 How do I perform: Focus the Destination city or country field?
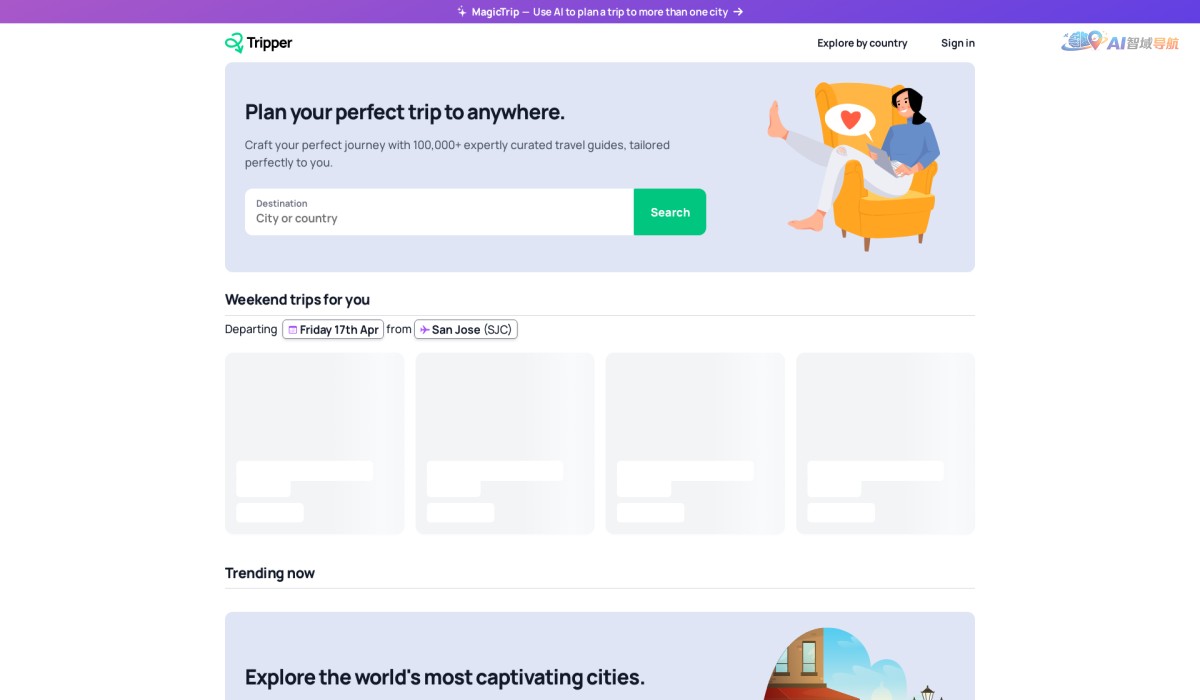[439, 212]
